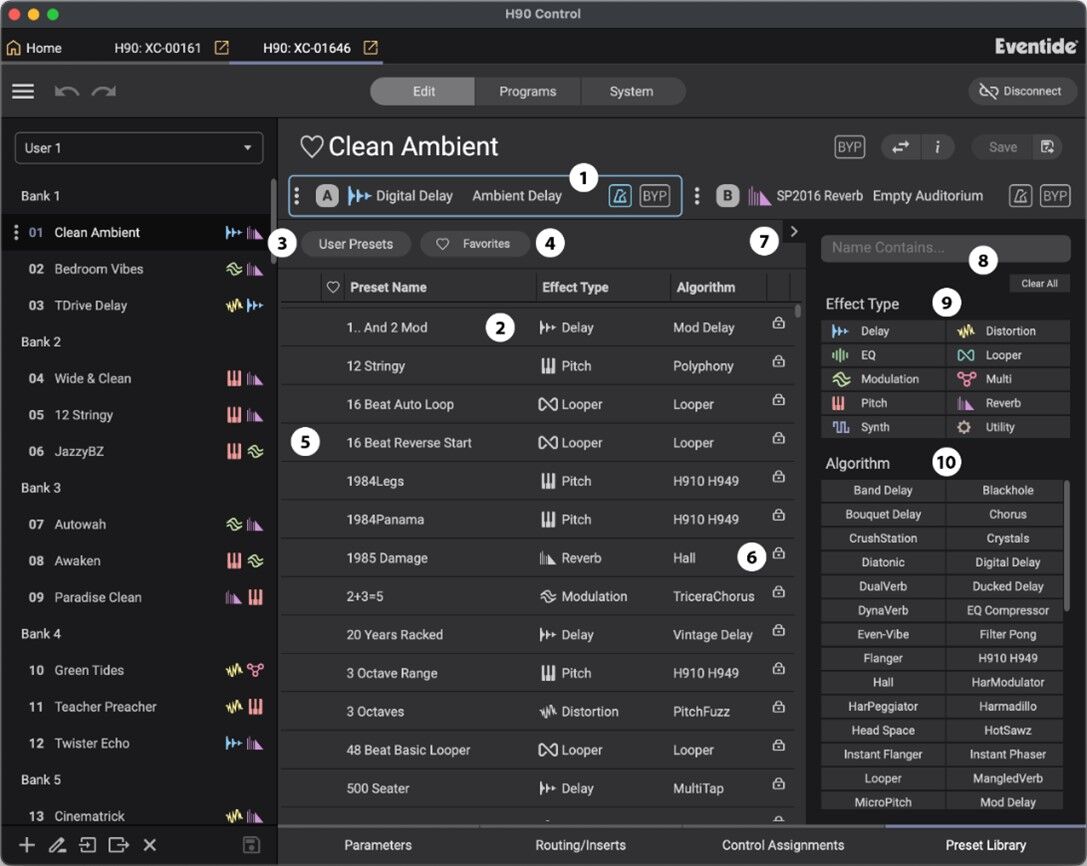Filter effect type by Distortion
Viewport: 1087px width, 866px height.
pyautogui.click(x=1007, y=331)
